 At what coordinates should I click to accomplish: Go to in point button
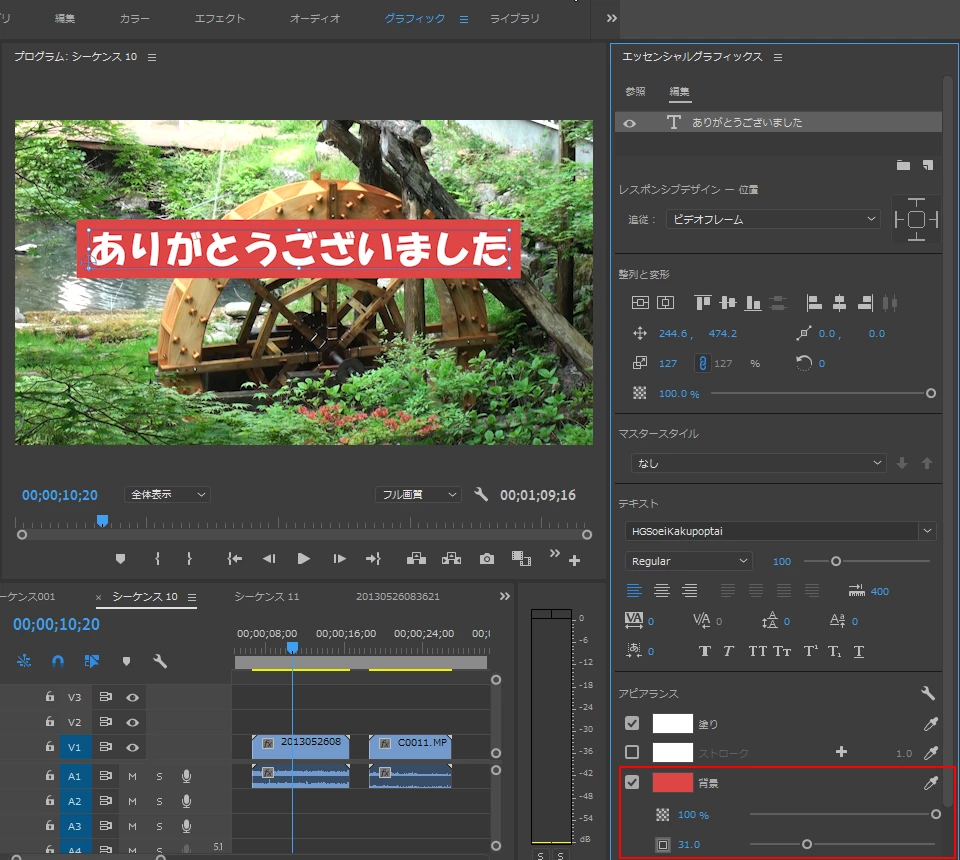[234, 558]
